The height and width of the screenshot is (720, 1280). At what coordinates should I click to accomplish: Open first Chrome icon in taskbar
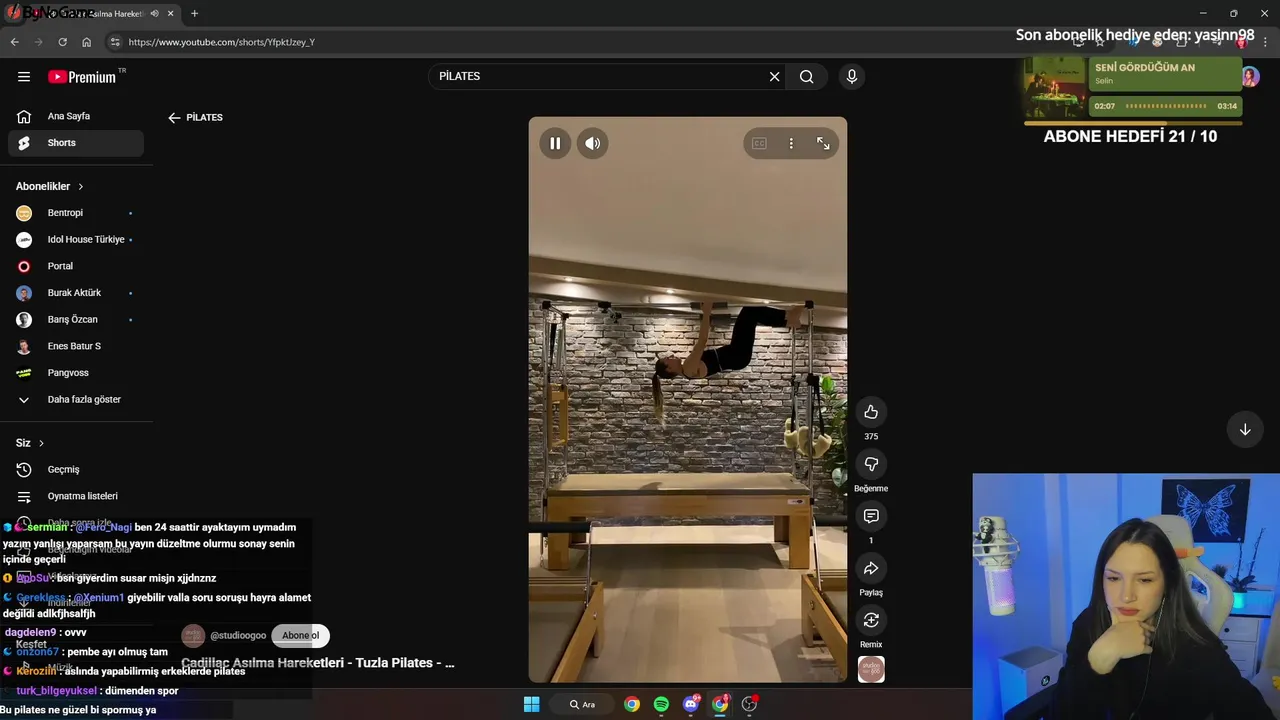coord(632,704)
